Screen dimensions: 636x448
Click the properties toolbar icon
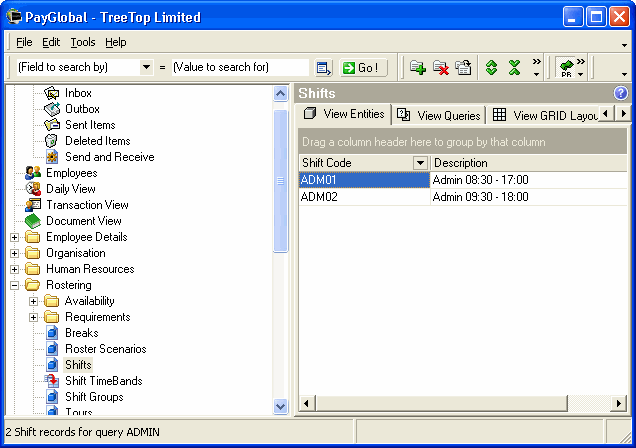pyautogui.click(x=463, y=68)
